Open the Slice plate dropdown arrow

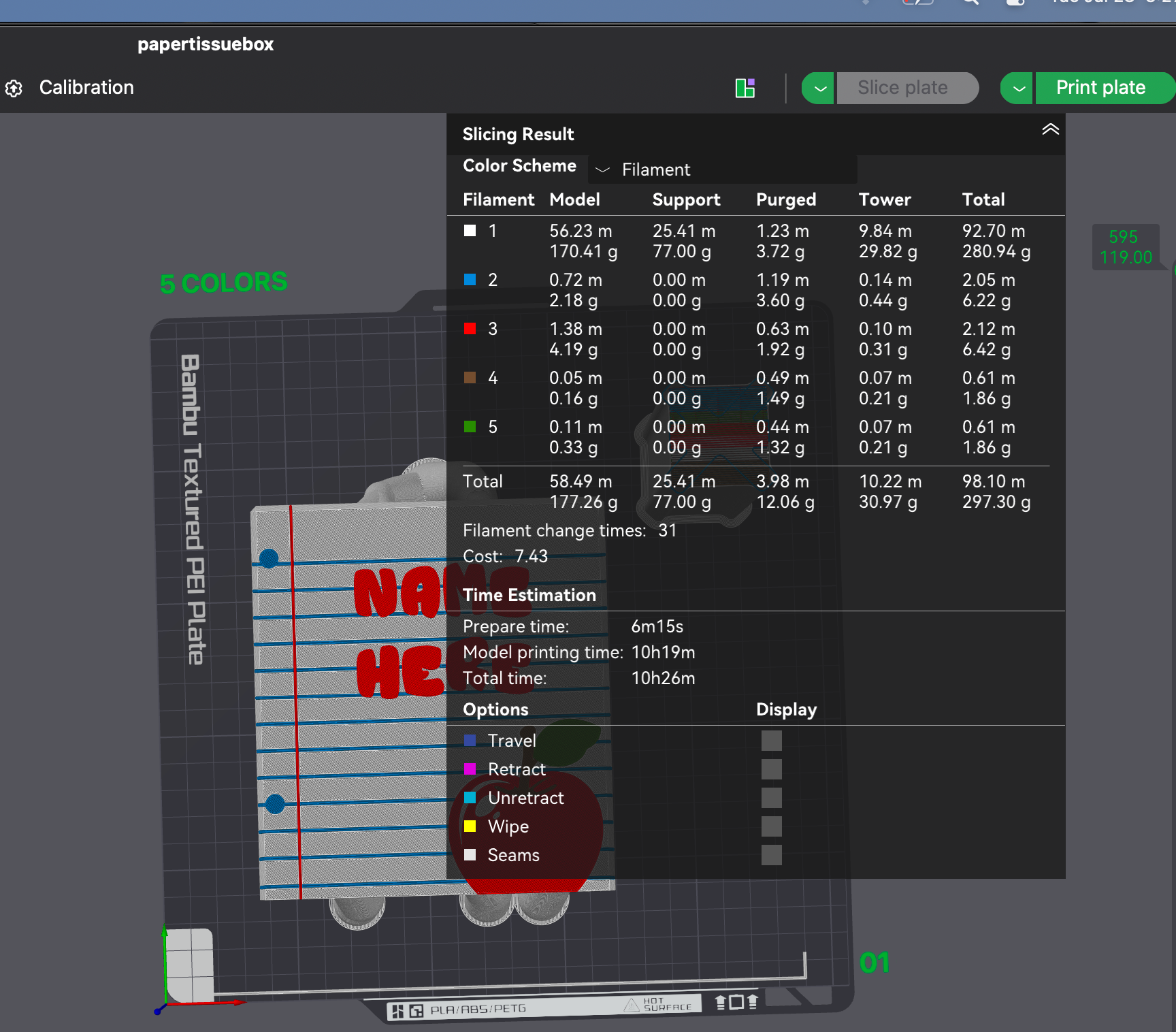coord(819,88)
